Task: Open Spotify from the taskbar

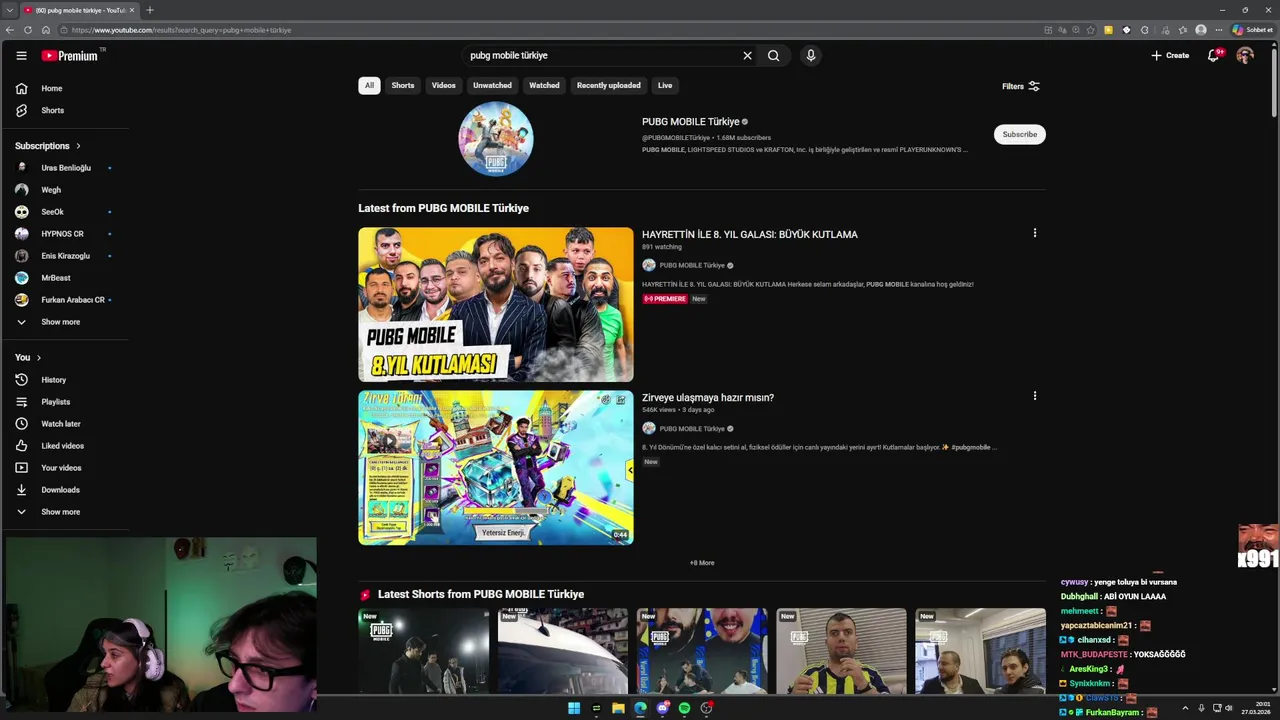Action: pyautogui.click(x=684, y=708)
